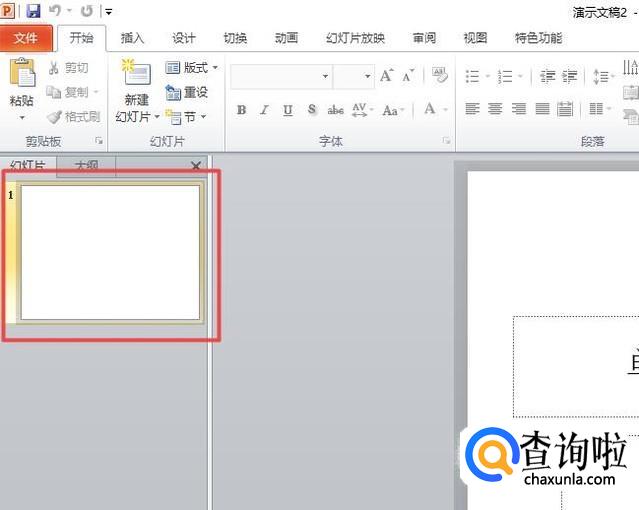Align text left
The image size is (639, 510).
(472, 109)
